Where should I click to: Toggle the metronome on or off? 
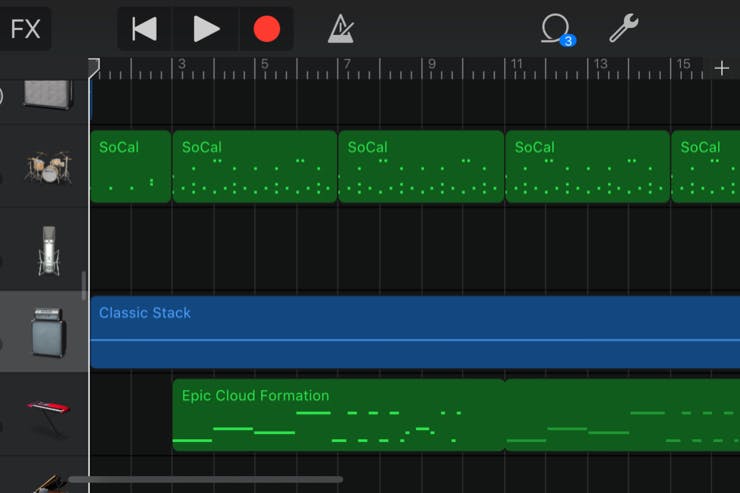point(341,29)
